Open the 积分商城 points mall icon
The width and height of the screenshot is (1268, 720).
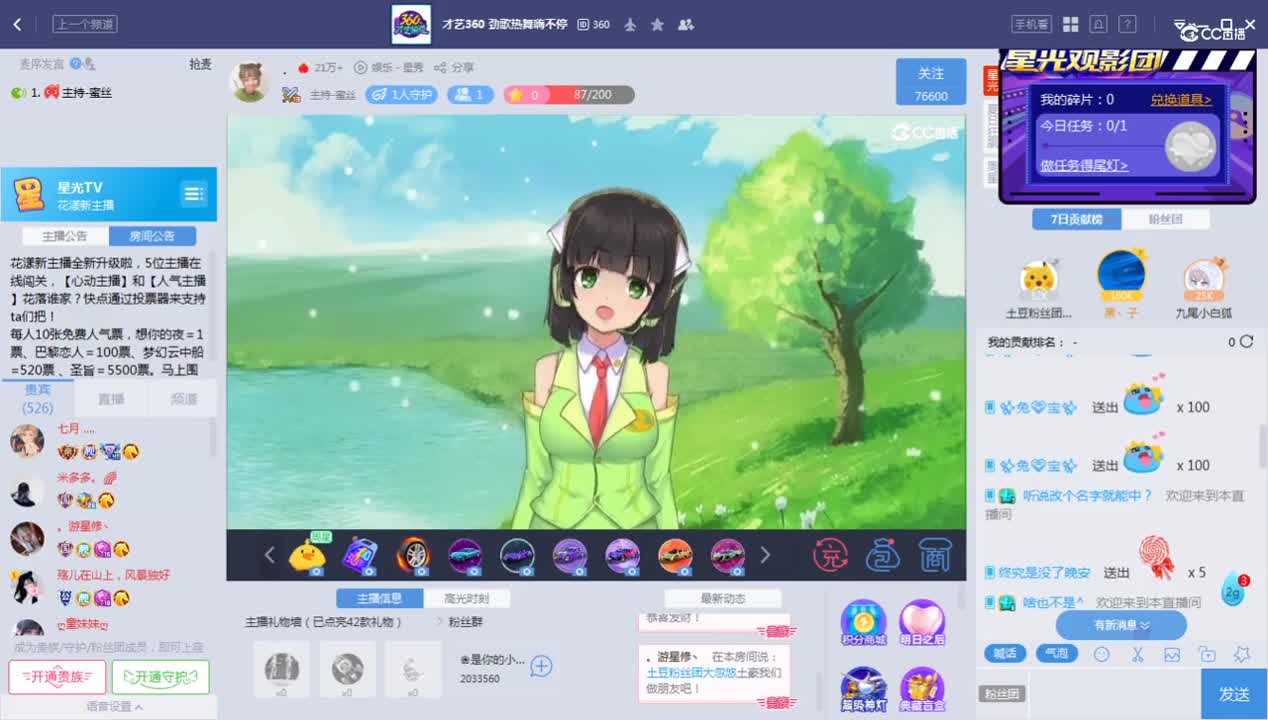point(864,622)
